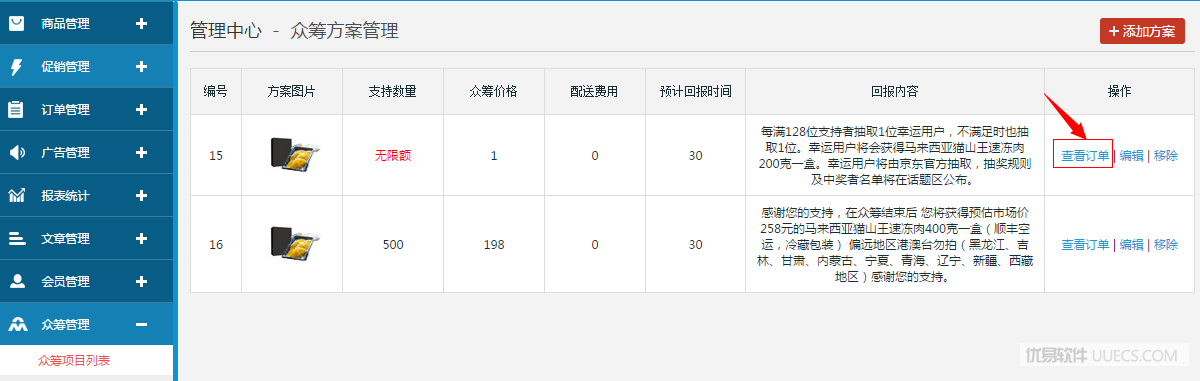Click 查看订单 for plan 15
This screenshot has height=381, width=1200.
coord(1085,155)
